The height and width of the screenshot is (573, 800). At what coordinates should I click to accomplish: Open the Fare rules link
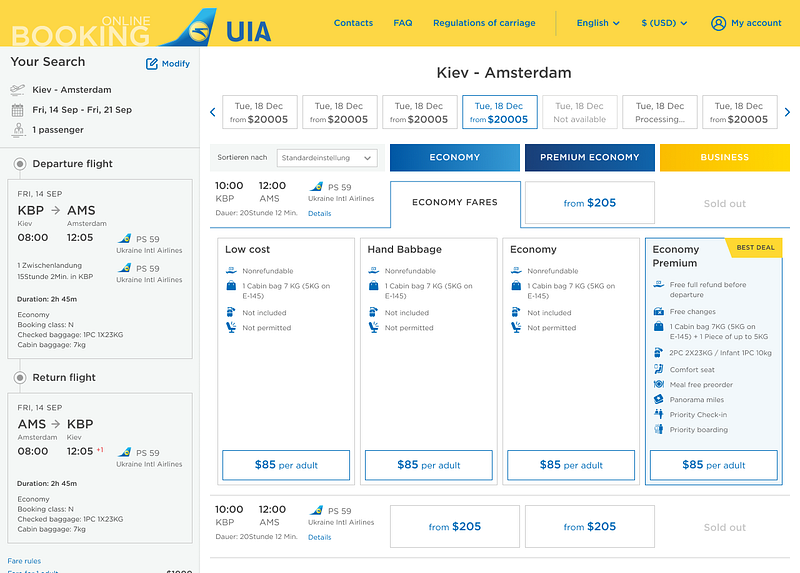coord(24,561)
